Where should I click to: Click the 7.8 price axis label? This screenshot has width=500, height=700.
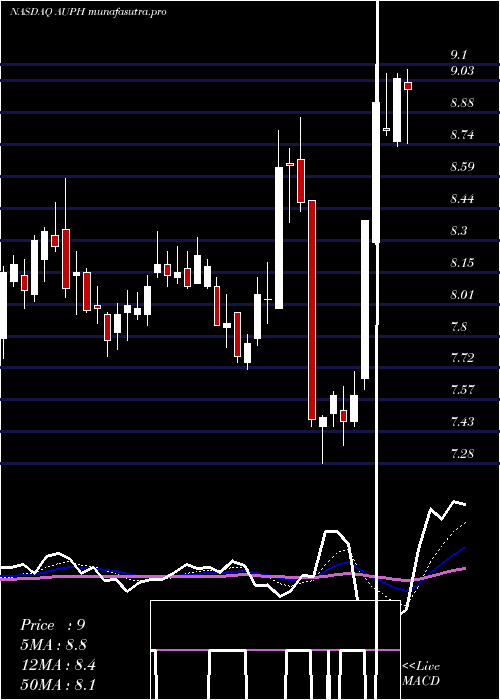[458, 326]
